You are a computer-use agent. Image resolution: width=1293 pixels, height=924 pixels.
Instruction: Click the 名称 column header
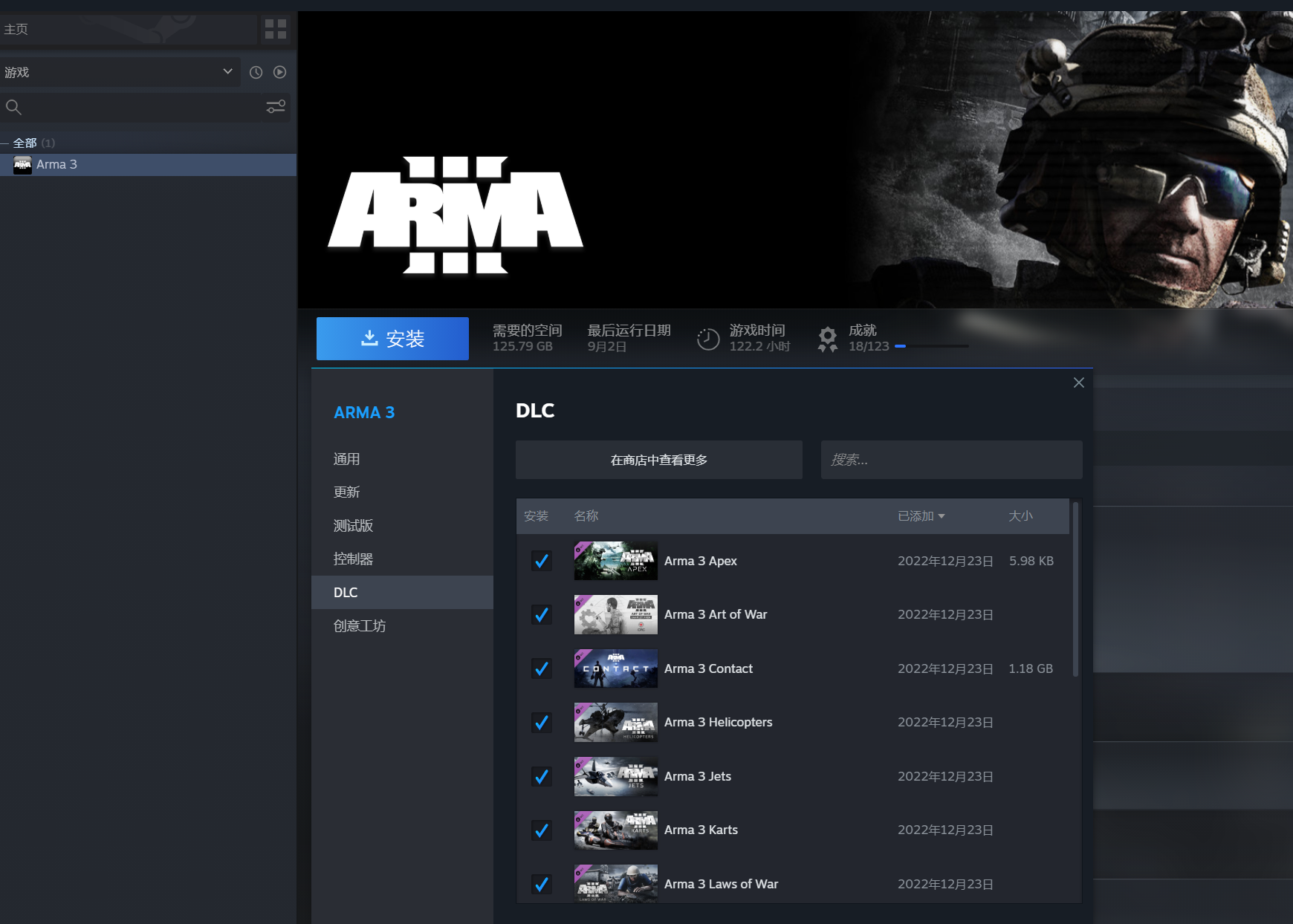click(586, 515)
